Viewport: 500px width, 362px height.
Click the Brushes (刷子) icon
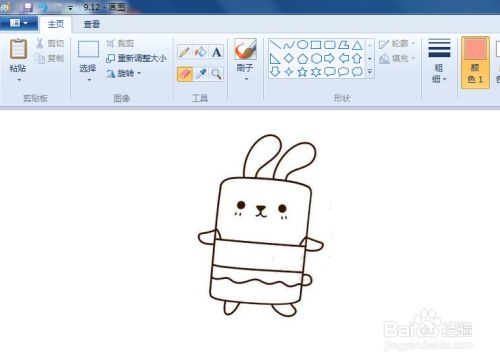point(245,49)
